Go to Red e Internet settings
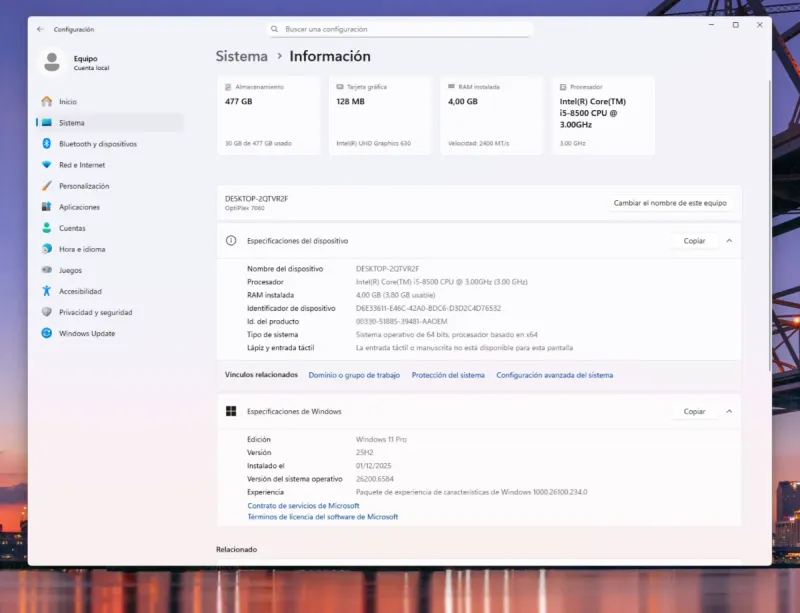The image size is (800, 613). (x=110, y=165)
